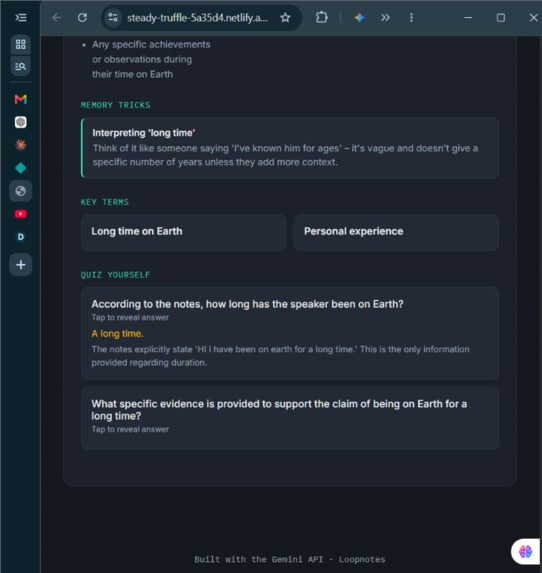This screenshot has width=542, height=573.
Task: Open YouTube from the sidebar
Action: (21, 214)
